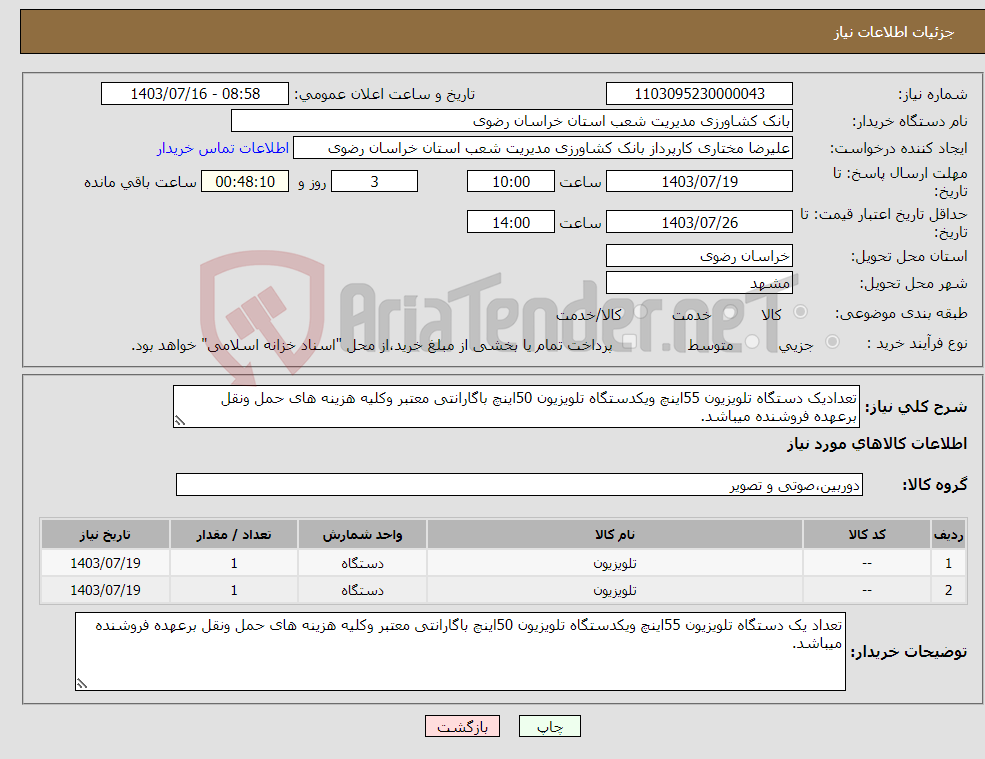
Task: Click the general need description textarea
Action: click(516, 407)
